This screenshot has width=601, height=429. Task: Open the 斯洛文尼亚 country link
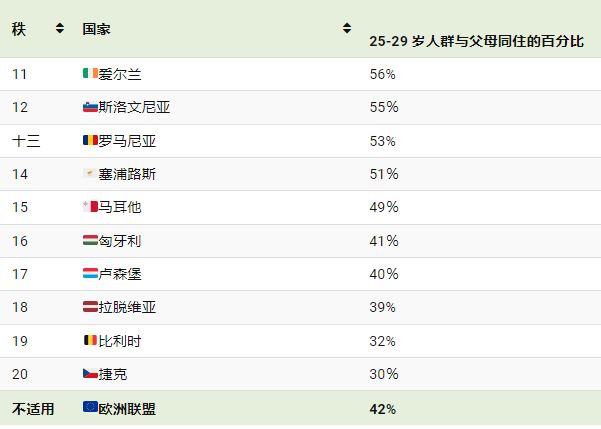134,107
